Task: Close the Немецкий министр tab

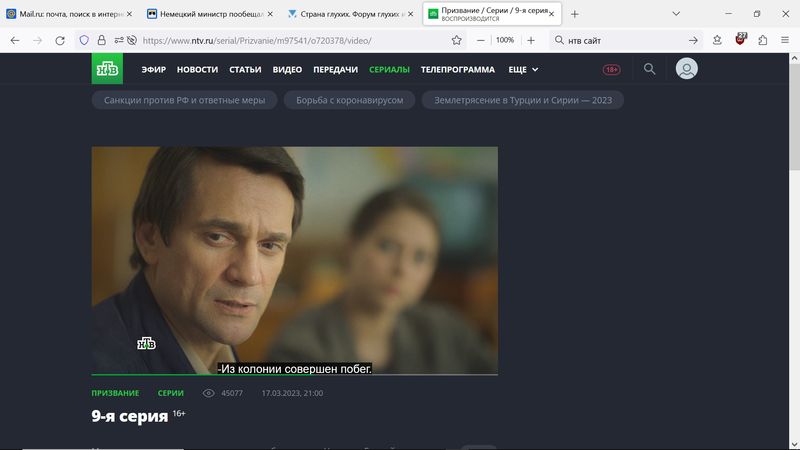Action: coord(270,14)
